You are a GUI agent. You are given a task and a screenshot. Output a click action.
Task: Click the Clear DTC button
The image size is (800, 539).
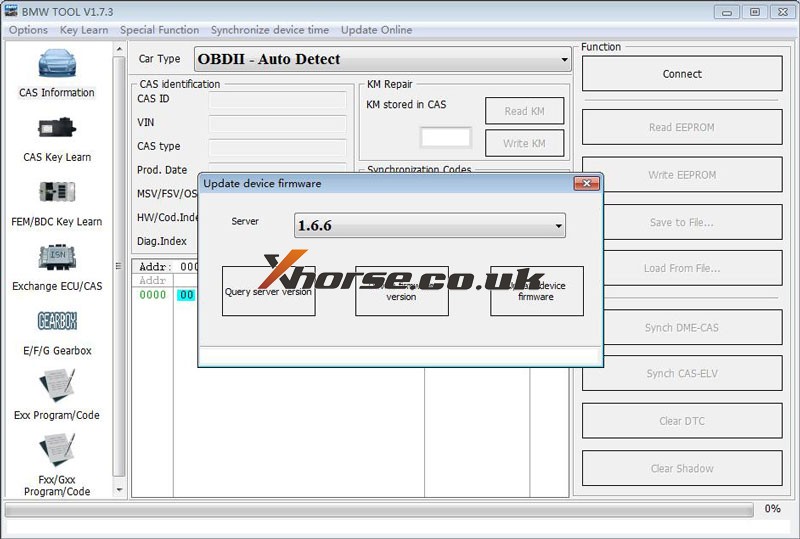click(682, 421)
